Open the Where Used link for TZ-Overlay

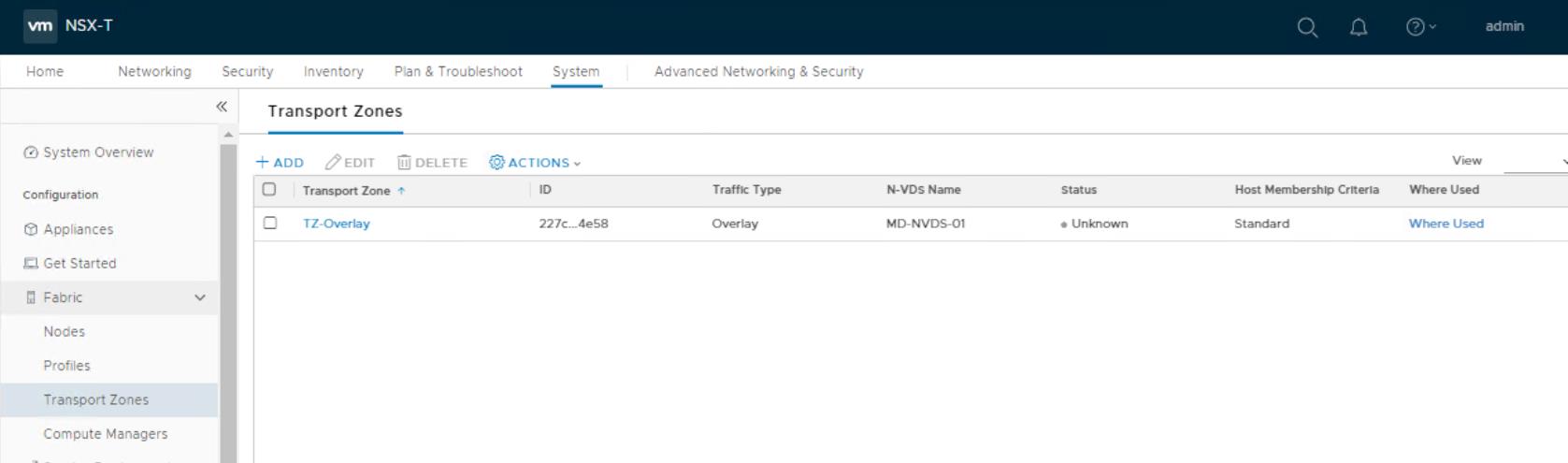coord(1446,224)
